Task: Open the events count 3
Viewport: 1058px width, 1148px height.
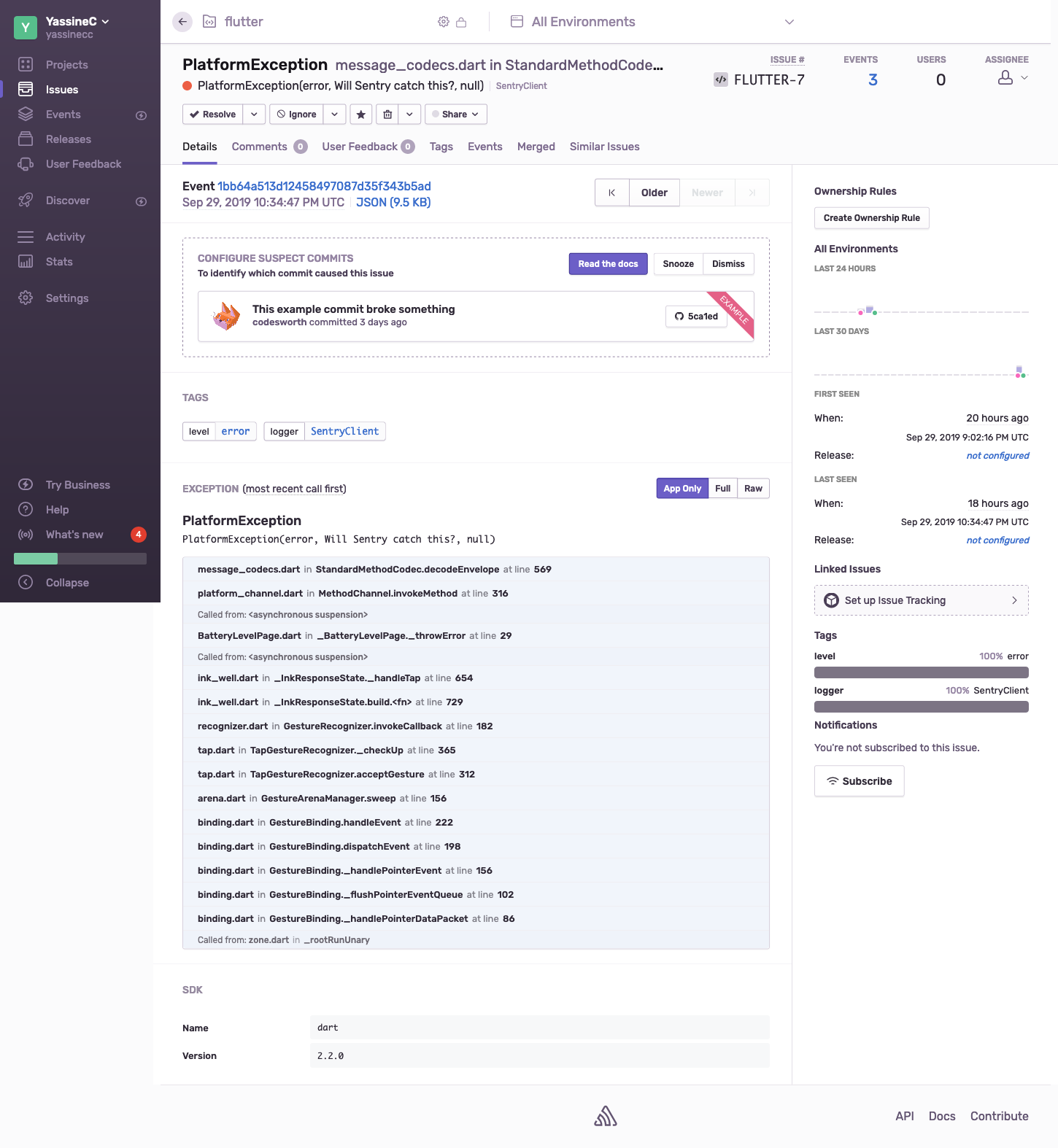Action: 873,79
